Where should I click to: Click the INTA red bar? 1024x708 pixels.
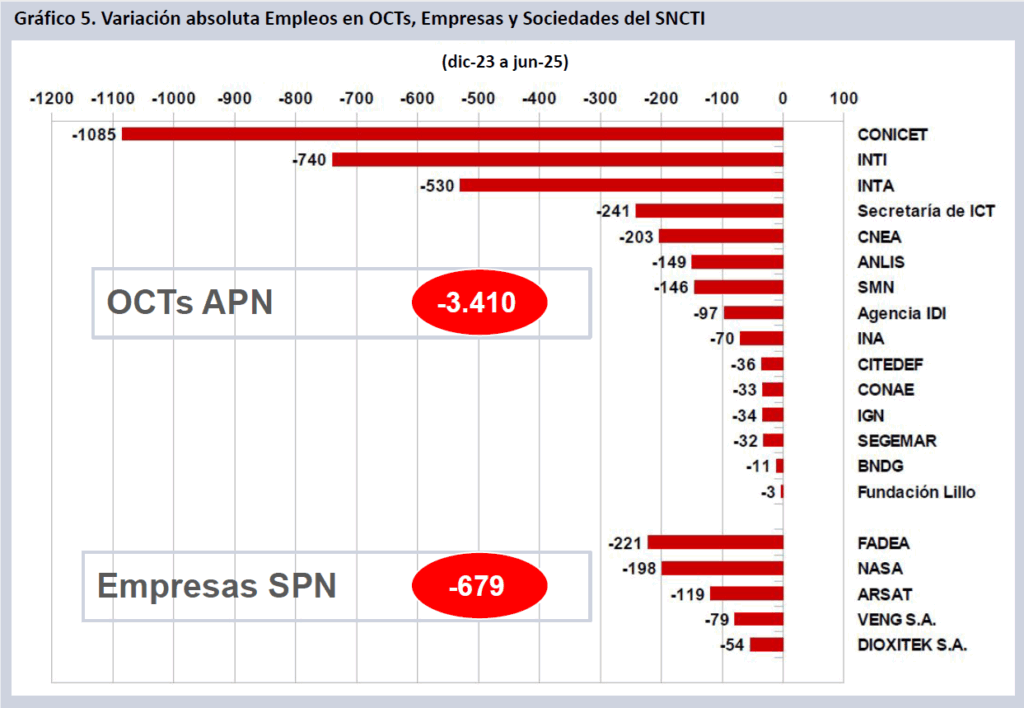click(x=621, y=185)
